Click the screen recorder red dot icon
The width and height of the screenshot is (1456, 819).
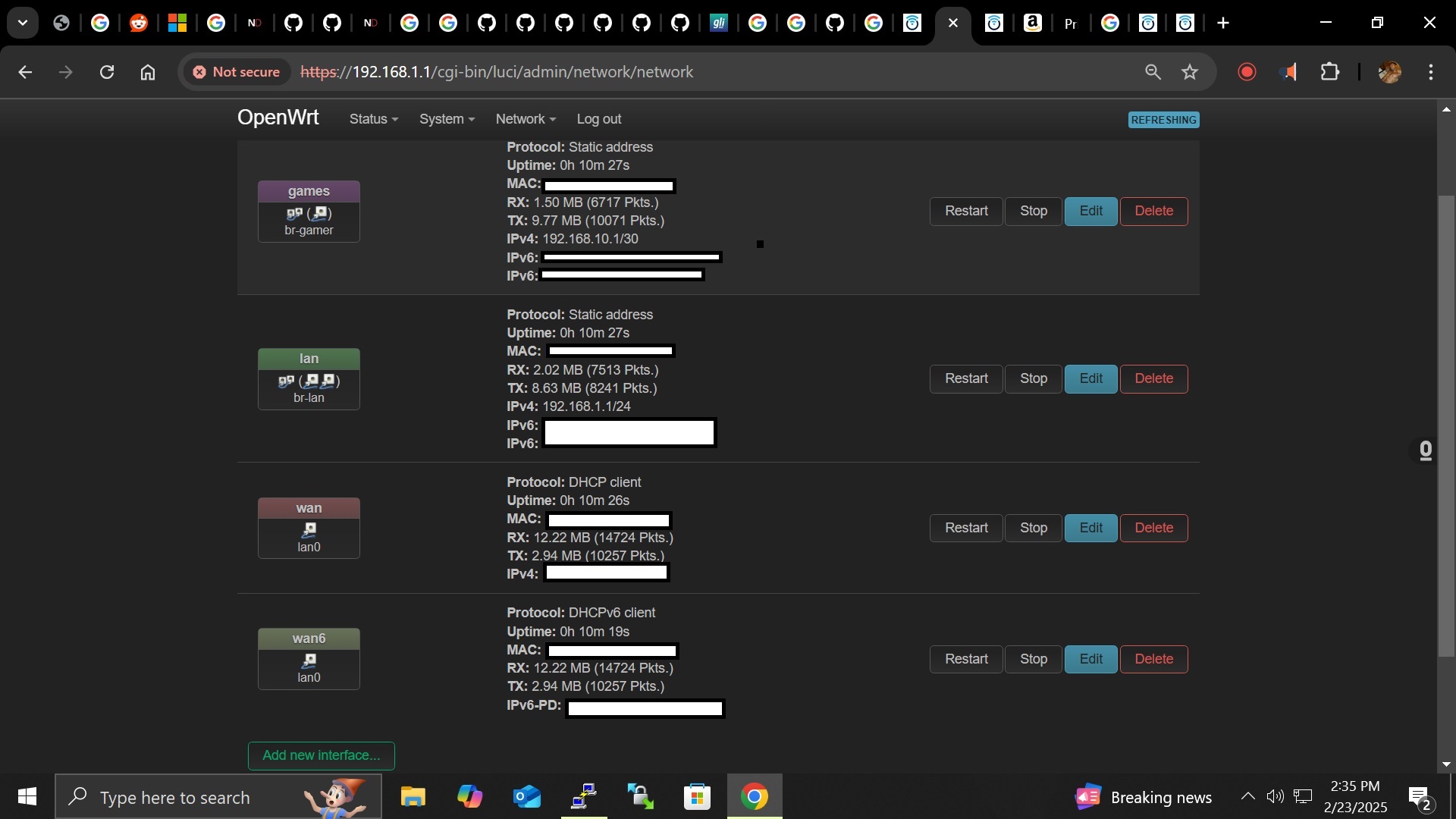(1247, 72)
